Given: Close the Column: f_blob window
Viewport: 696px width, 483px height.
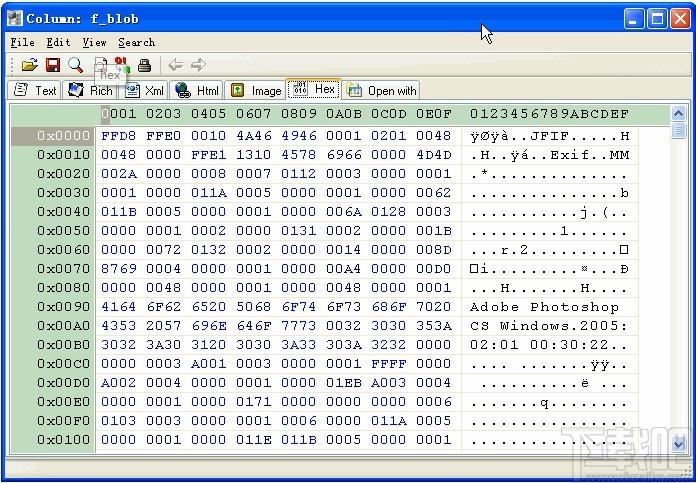Looking at the screenshot, I should 680,19.
